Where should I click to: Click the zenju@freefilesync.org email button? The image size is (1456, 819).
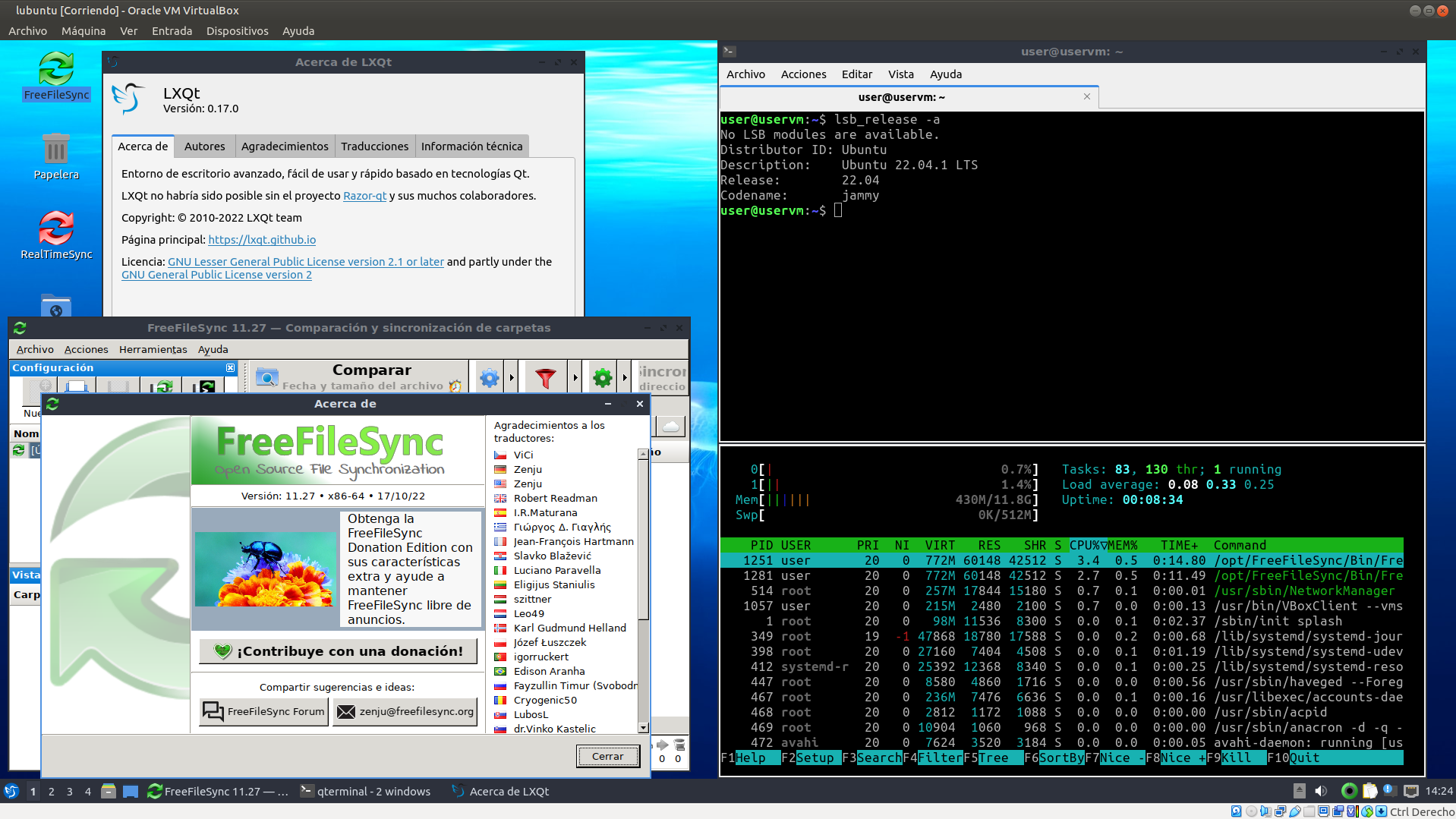pyautogui.click(x=405, y=711)
